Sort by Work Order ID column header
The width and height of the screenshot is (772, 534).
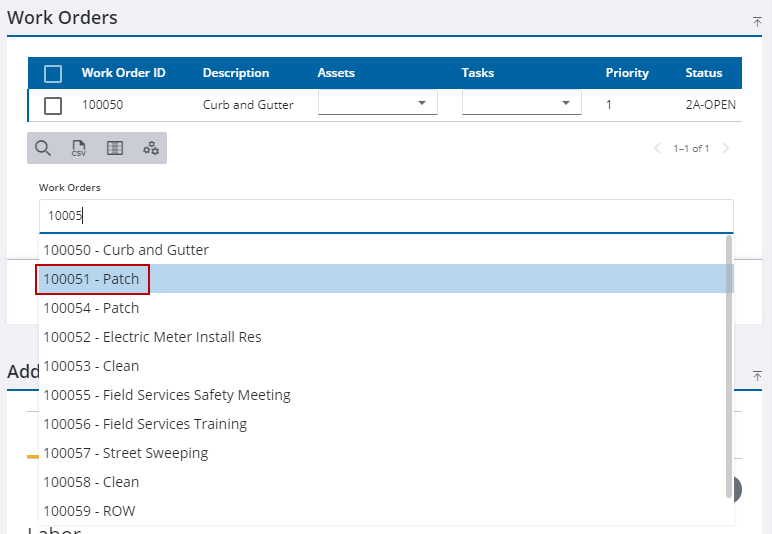[124, 73]
